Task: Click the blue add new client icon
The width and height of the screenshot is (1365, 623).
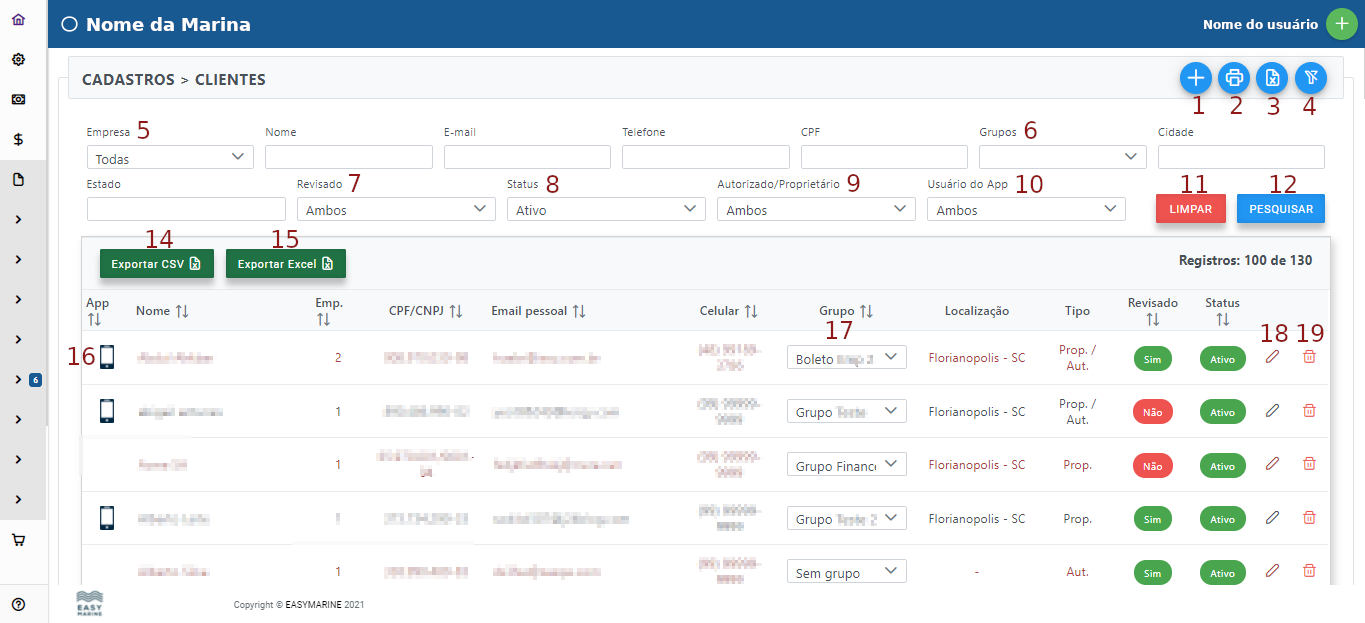Action: (x=1195, y=77)
